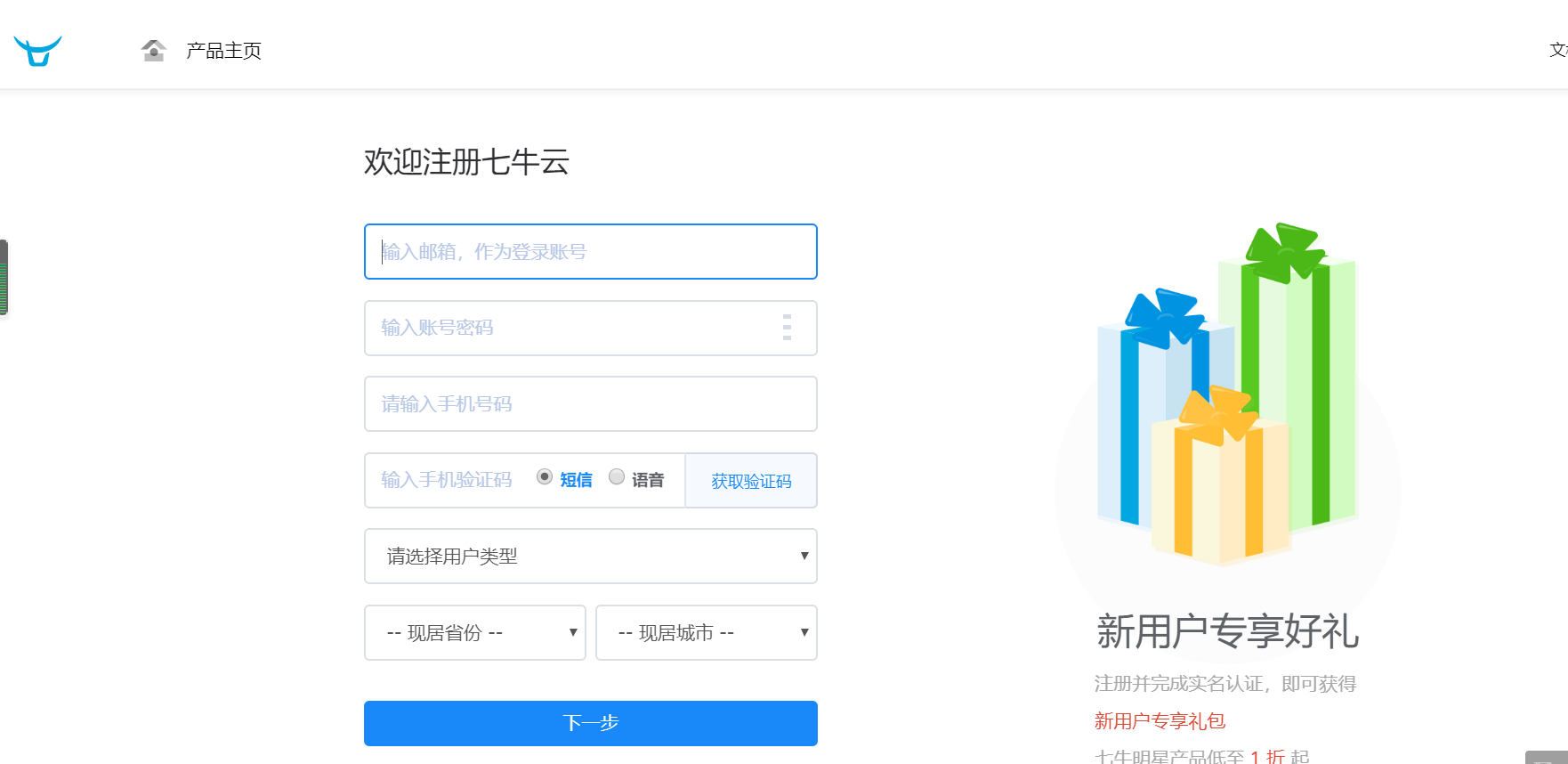Focus the email input field

591,252
